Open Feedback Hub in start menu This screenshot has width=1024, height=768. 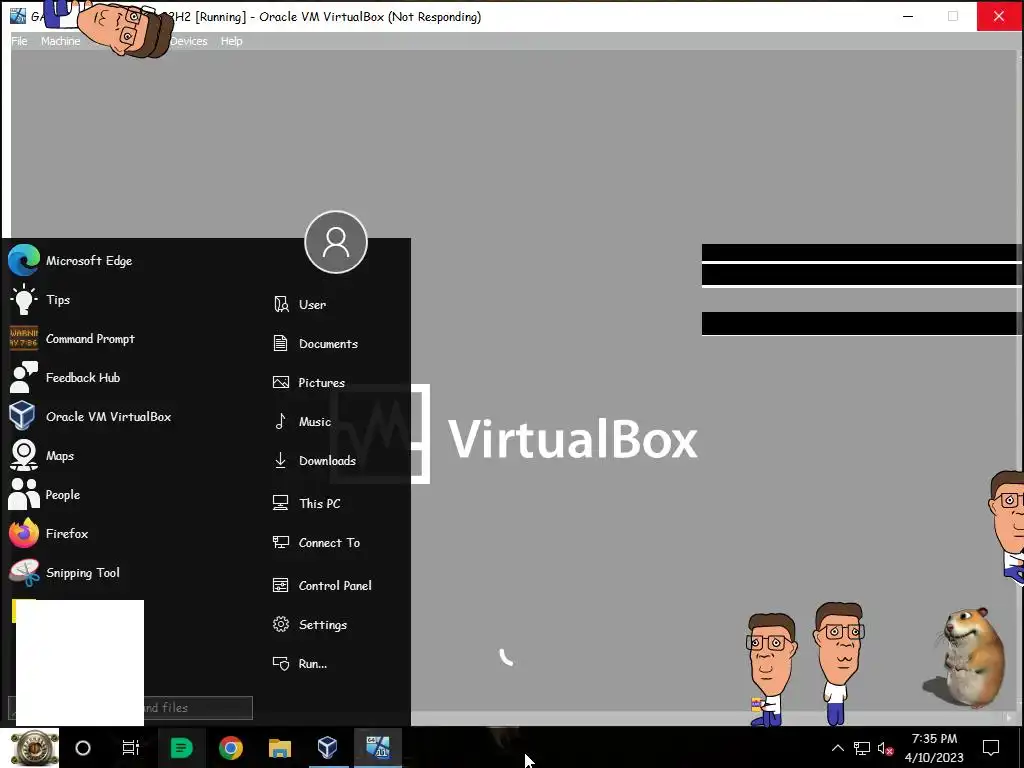pos(65,377)
